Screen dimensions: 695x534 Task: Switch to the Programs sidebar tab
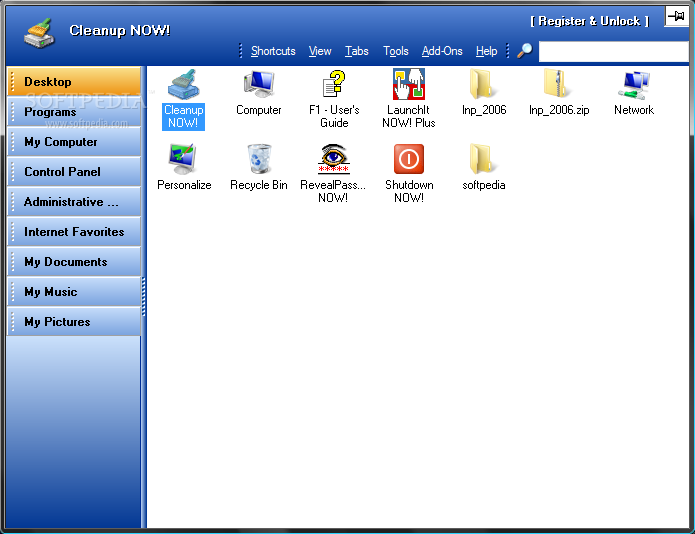(x=74, y=112)
